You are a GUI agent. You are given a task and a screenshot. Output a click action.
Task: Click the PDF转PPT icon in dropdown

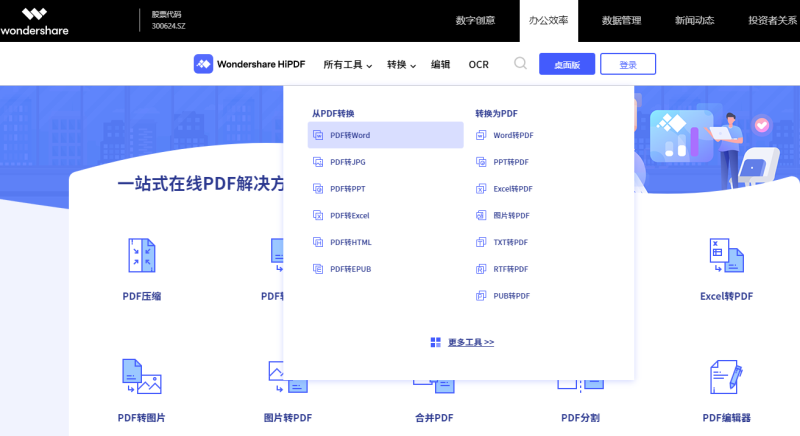[x=318, y=189]
